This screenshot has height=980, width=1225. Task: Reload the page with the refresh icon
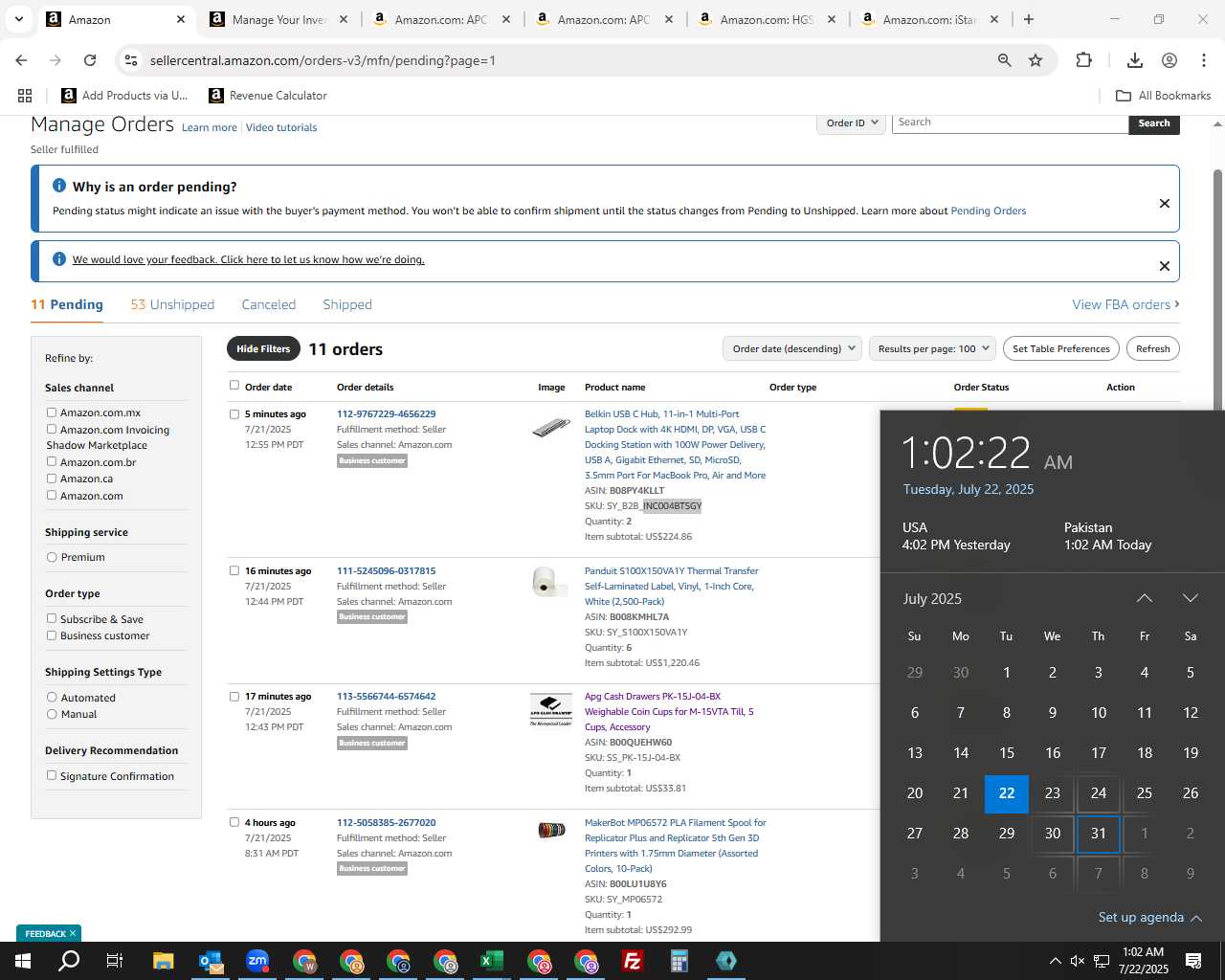coord(90,60)
